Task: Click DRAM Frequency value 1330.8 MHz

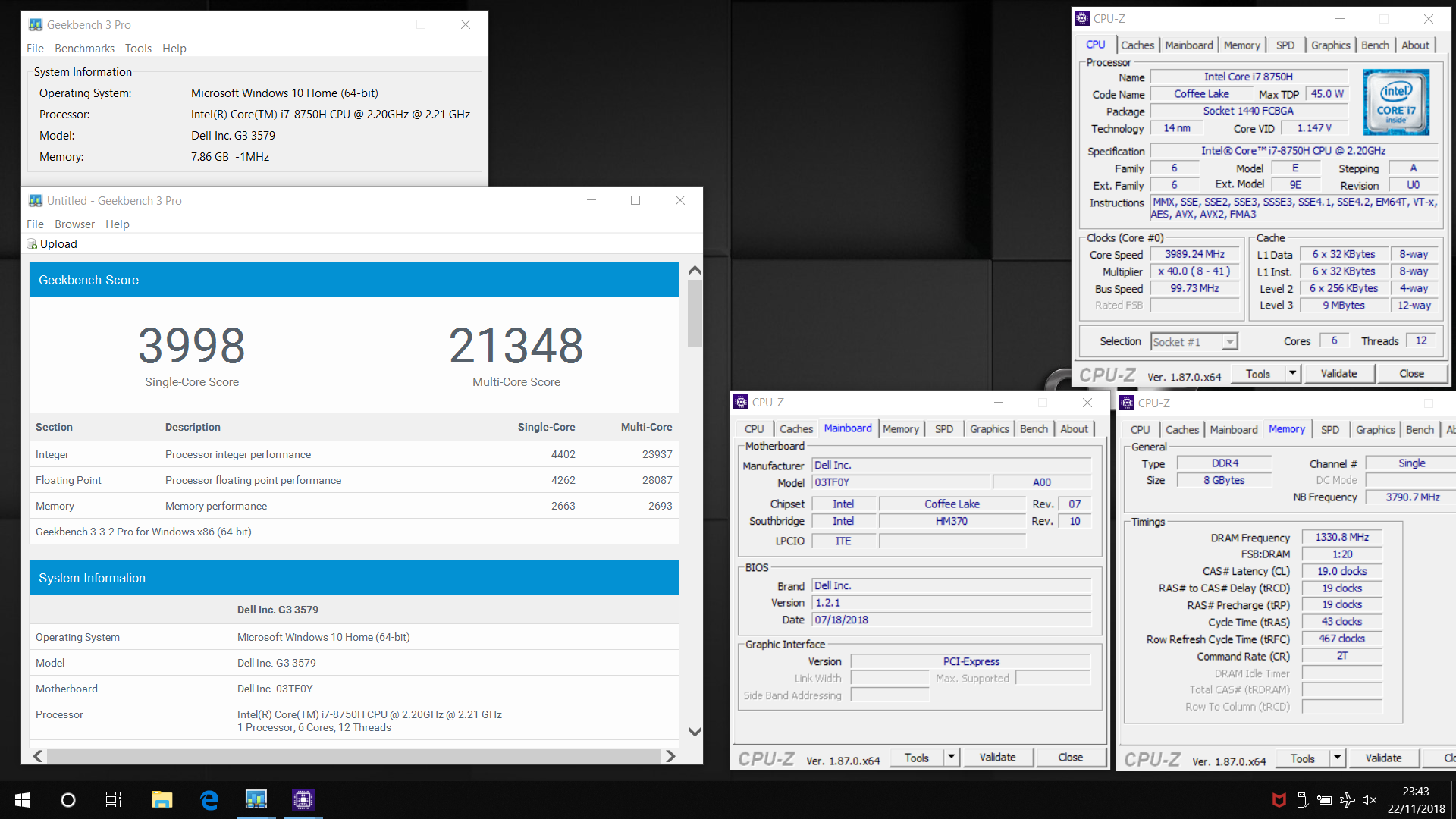Action: tap(1341, 538)
